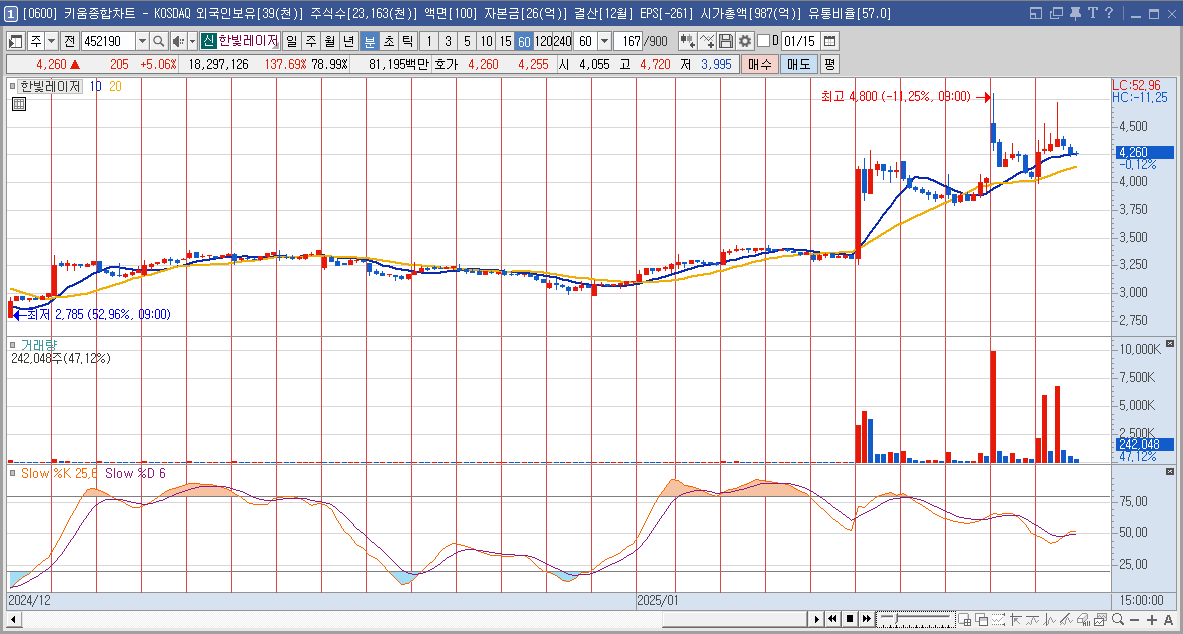This screenshot has width=1183, height=634.
Task: Choose the 5 minute interval button
Action: (x=467, y=41)
